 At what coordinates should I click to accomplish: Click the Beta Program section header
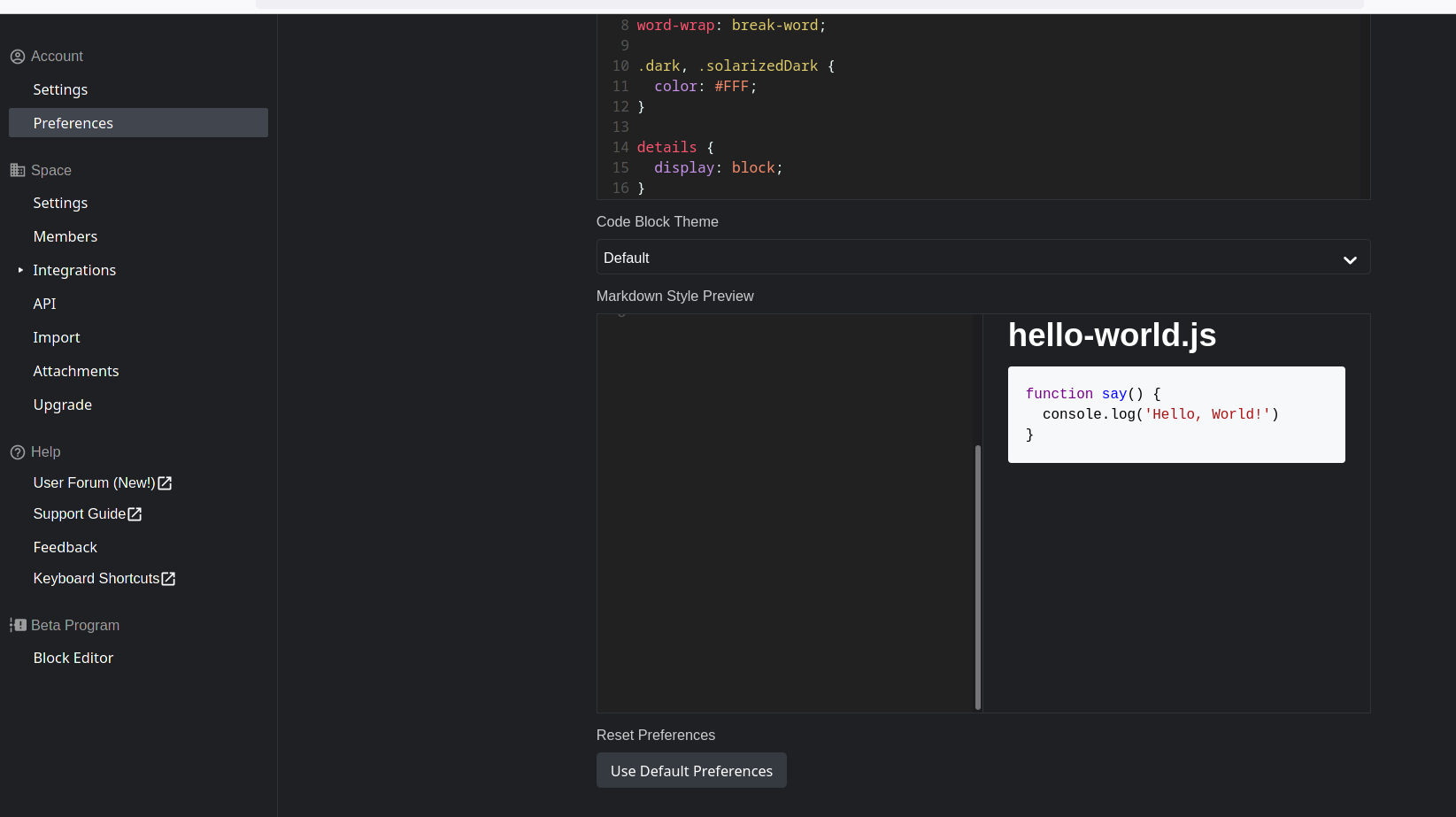(75, 625)
